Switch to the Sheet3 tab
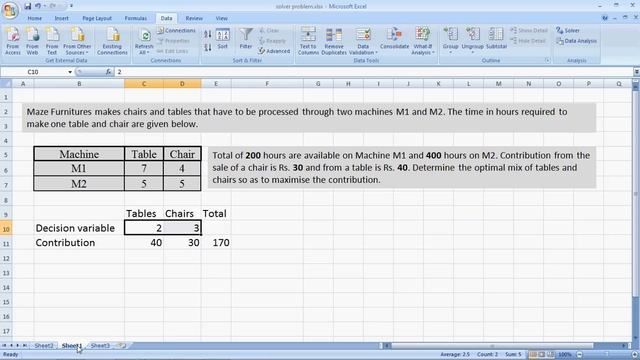Screen dimensions: 640x360 (x=100, y=346)
